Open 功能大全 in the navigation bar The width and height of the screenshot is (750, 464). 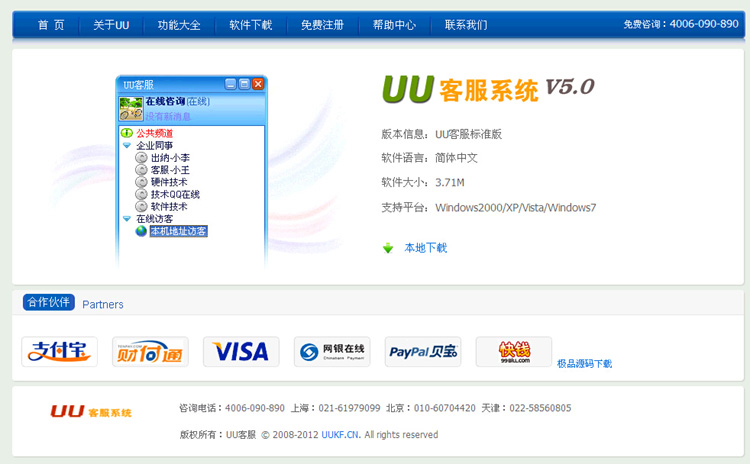179,25
